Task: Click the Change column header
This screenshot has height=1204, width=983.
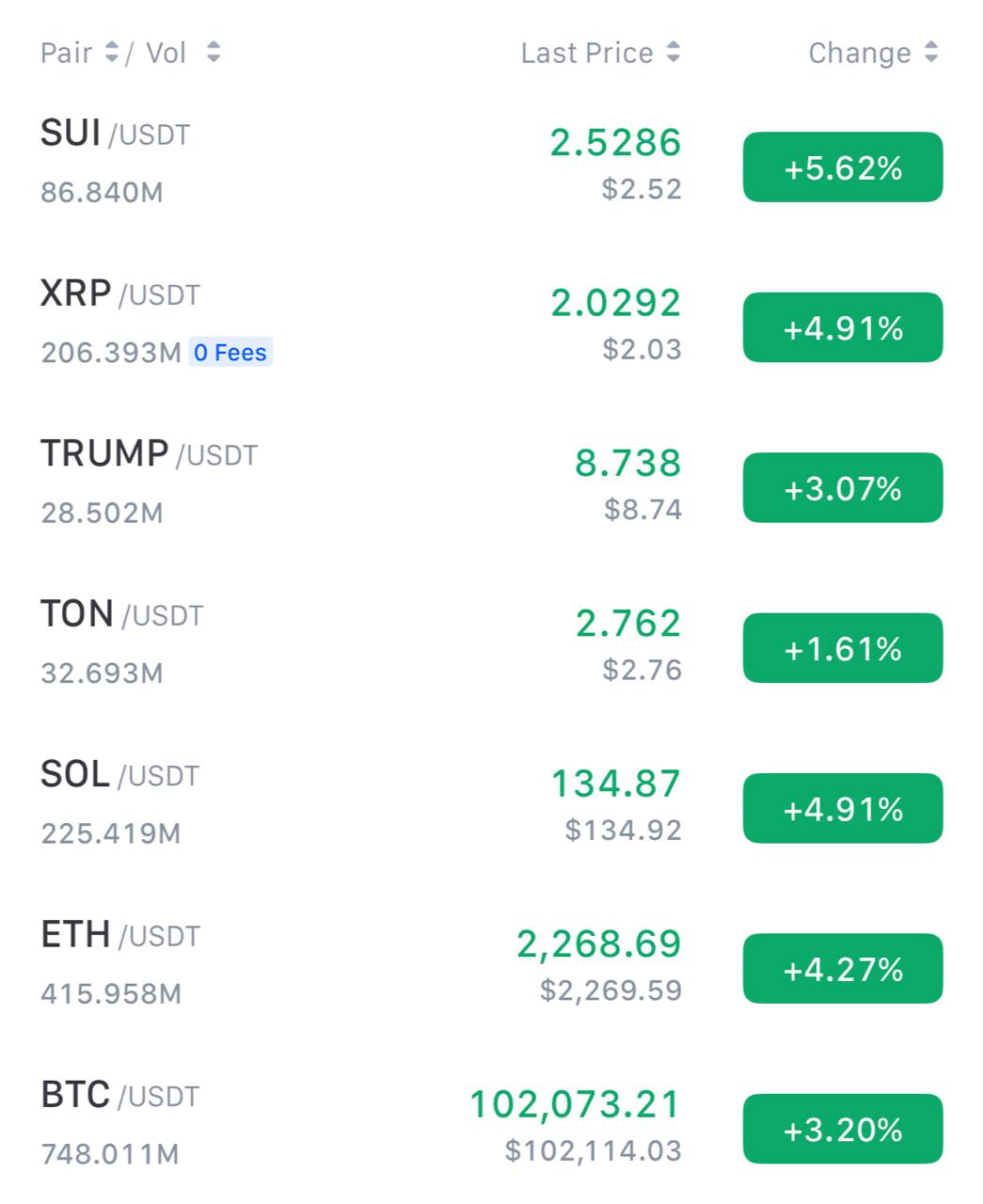Action: pos(860,53)
